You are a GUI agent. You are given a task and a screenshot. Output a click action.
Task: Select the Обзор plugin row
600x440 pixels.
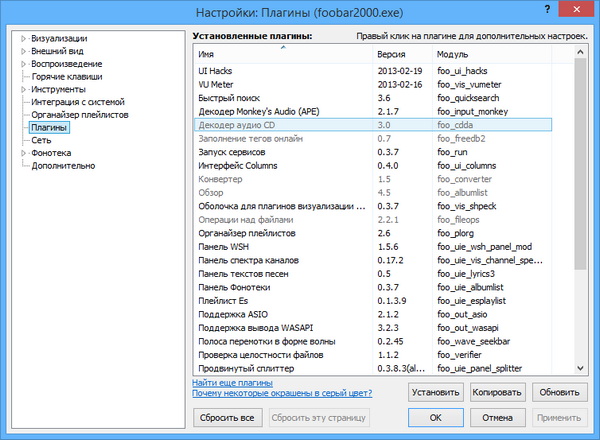(373, 193)
